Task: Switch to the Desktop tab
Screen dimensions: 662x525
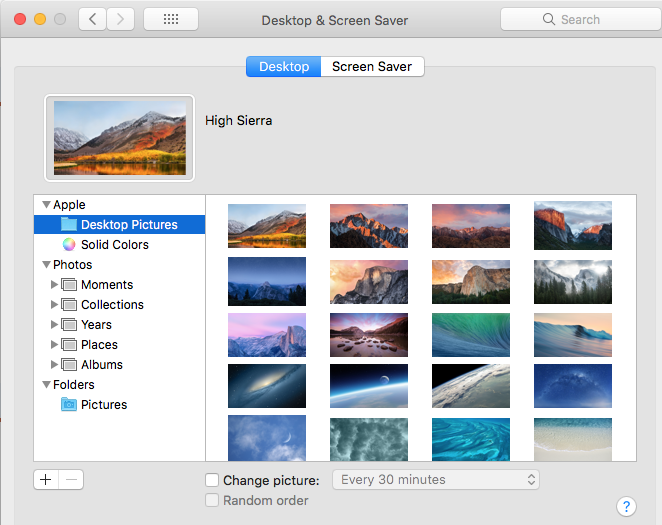Action: 284,67
